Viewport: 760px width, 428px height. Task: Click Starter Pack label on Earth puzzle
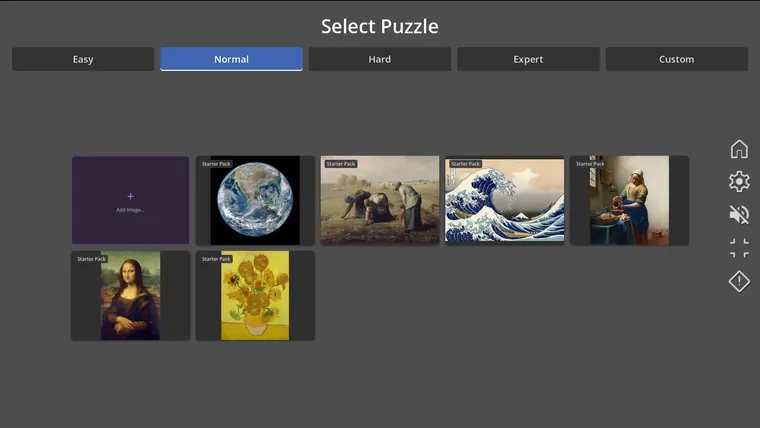[216, 164]
